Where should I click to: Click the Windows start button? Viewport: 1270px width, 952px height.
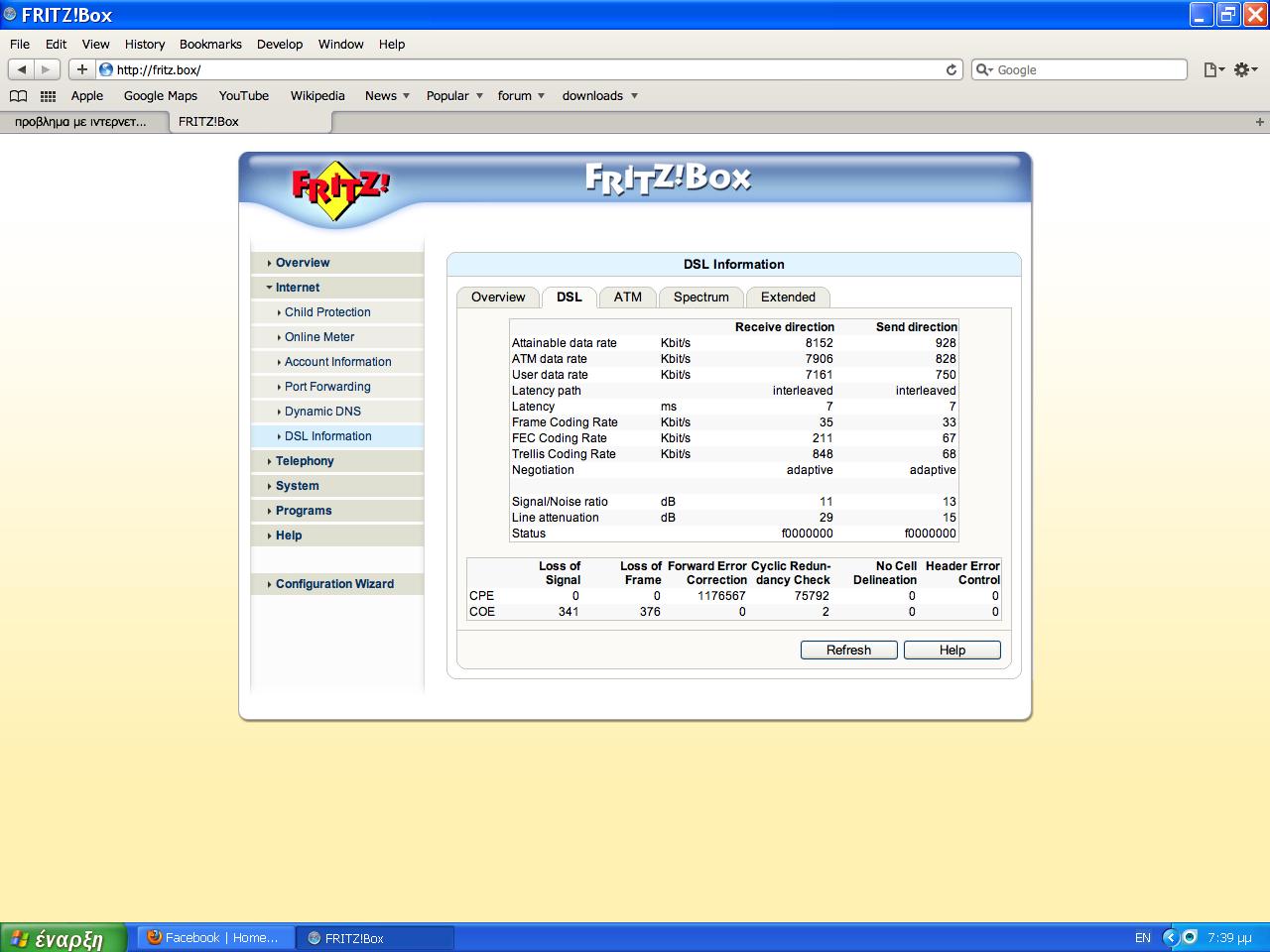(63, 937)
